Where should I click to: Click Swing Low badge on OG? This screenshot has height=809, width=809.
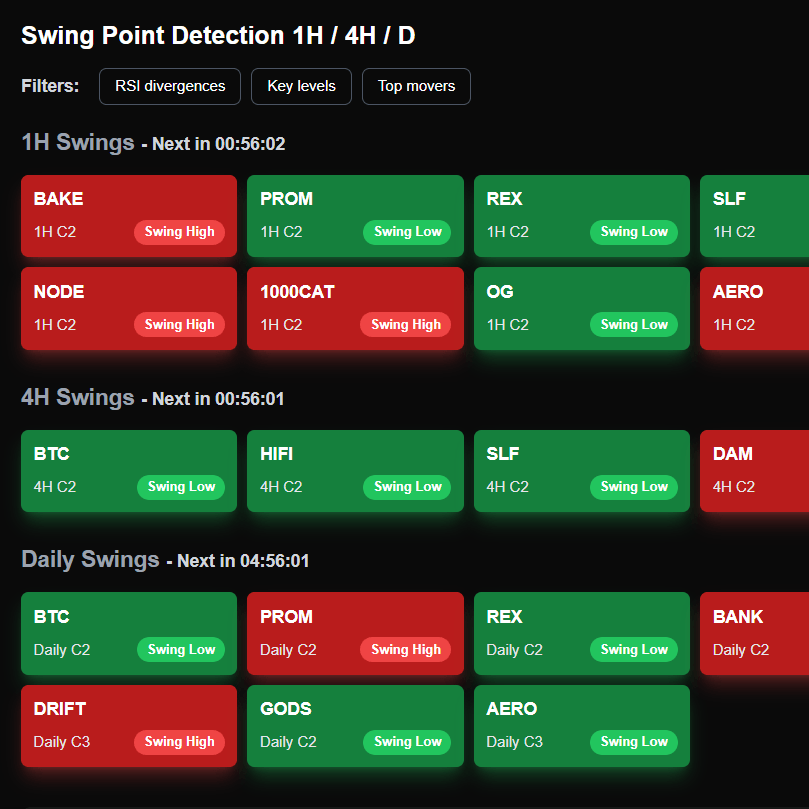pyautogui.click(x=634, y=325)
